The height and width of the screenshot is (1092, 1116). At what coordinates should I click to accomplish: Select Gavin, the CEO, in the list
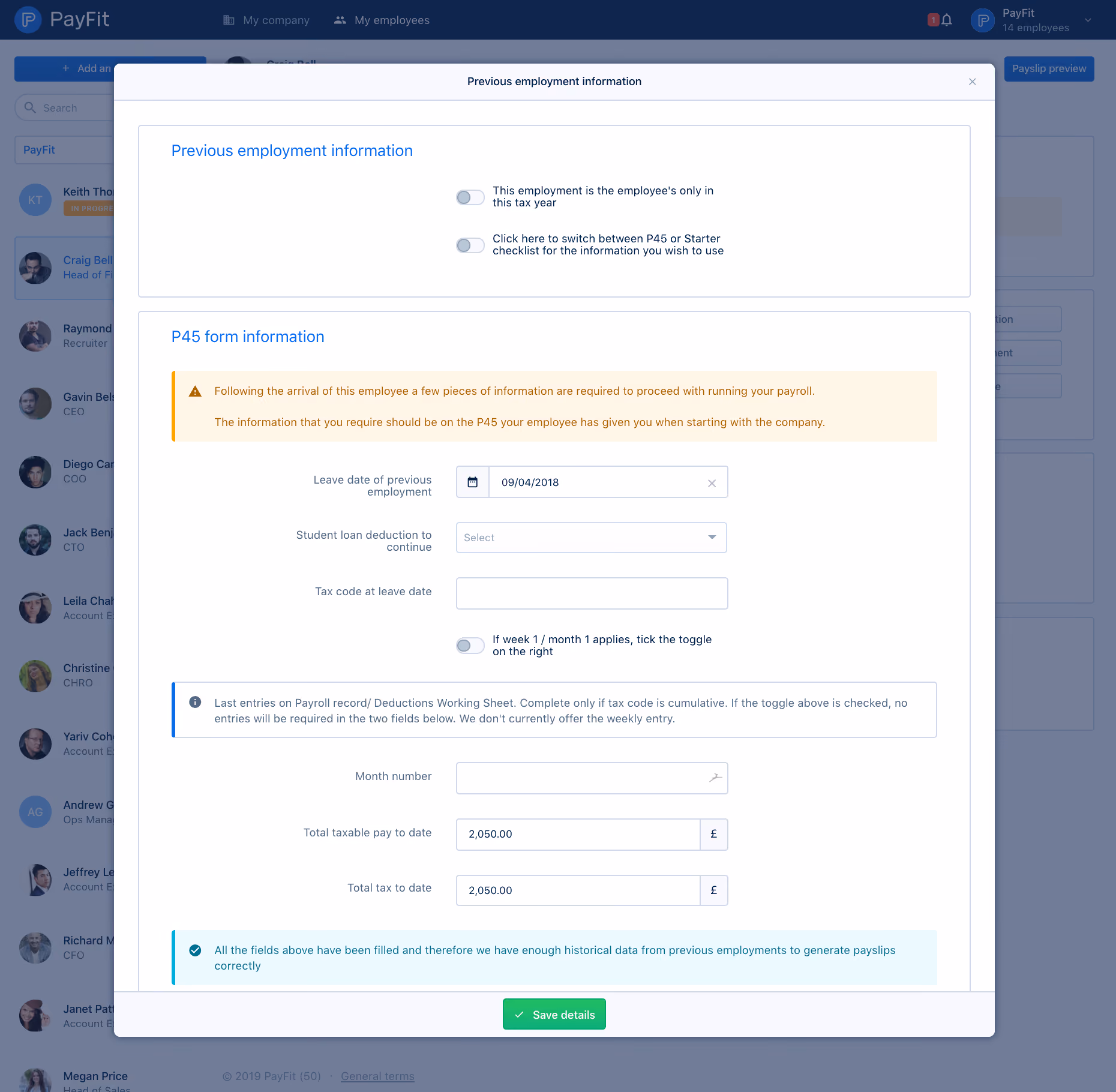click(x=65, y=404)
